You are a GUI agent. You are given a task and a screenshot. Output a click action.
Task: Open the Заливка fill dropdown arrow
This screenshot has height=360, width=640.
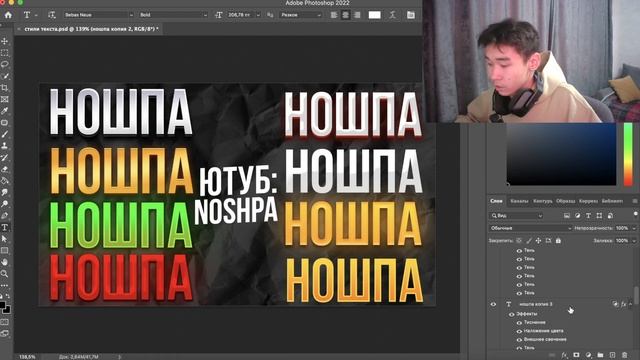[634, 241]
